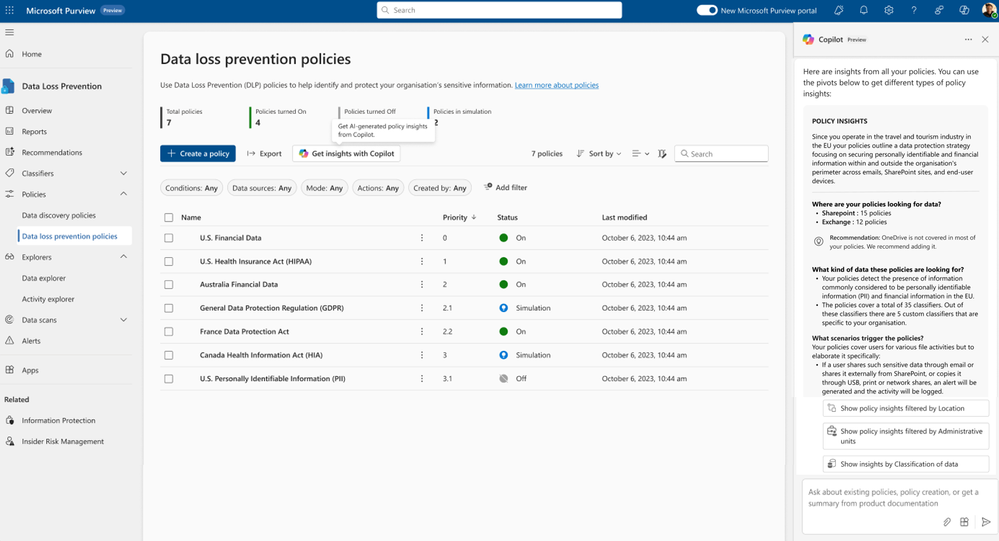Open the Actions: Any filter

[x=378, y=188]
